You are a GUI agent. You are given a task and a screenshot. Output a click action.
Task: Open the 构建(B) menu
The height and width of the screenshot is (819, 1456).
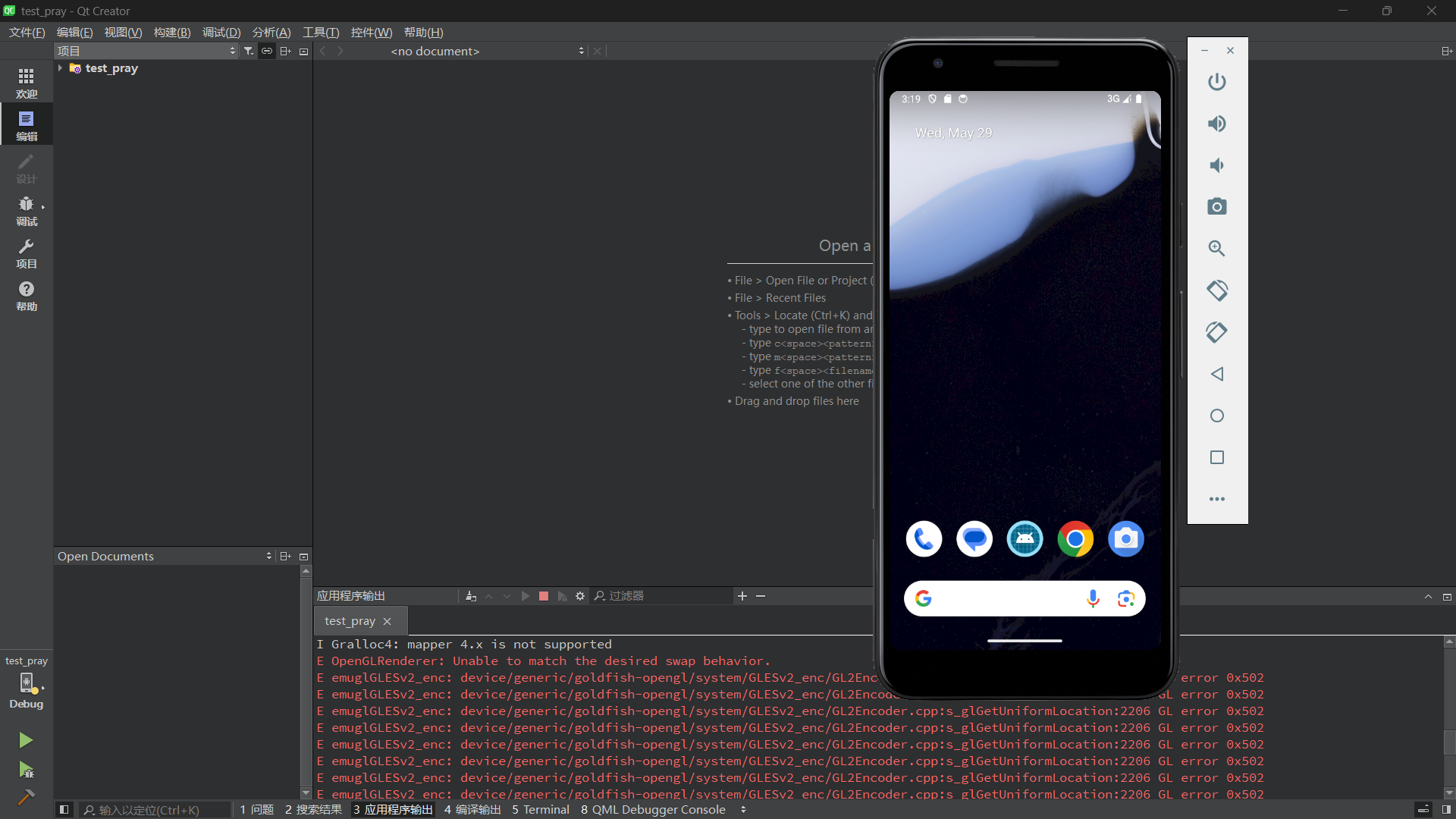pos(171,32)
